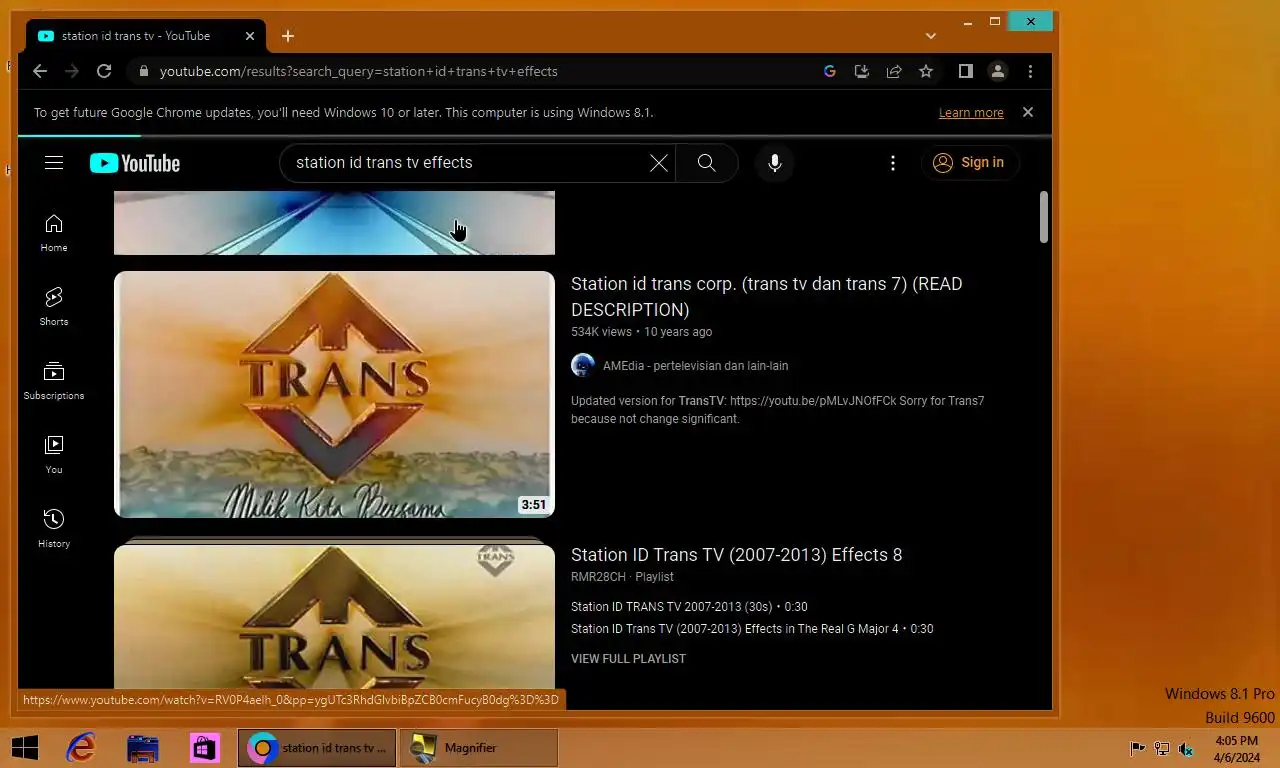The width and height of the screenshot is (1280, 768).
Task: Open a new Chrome tab
Action: (x=288, y=36)
